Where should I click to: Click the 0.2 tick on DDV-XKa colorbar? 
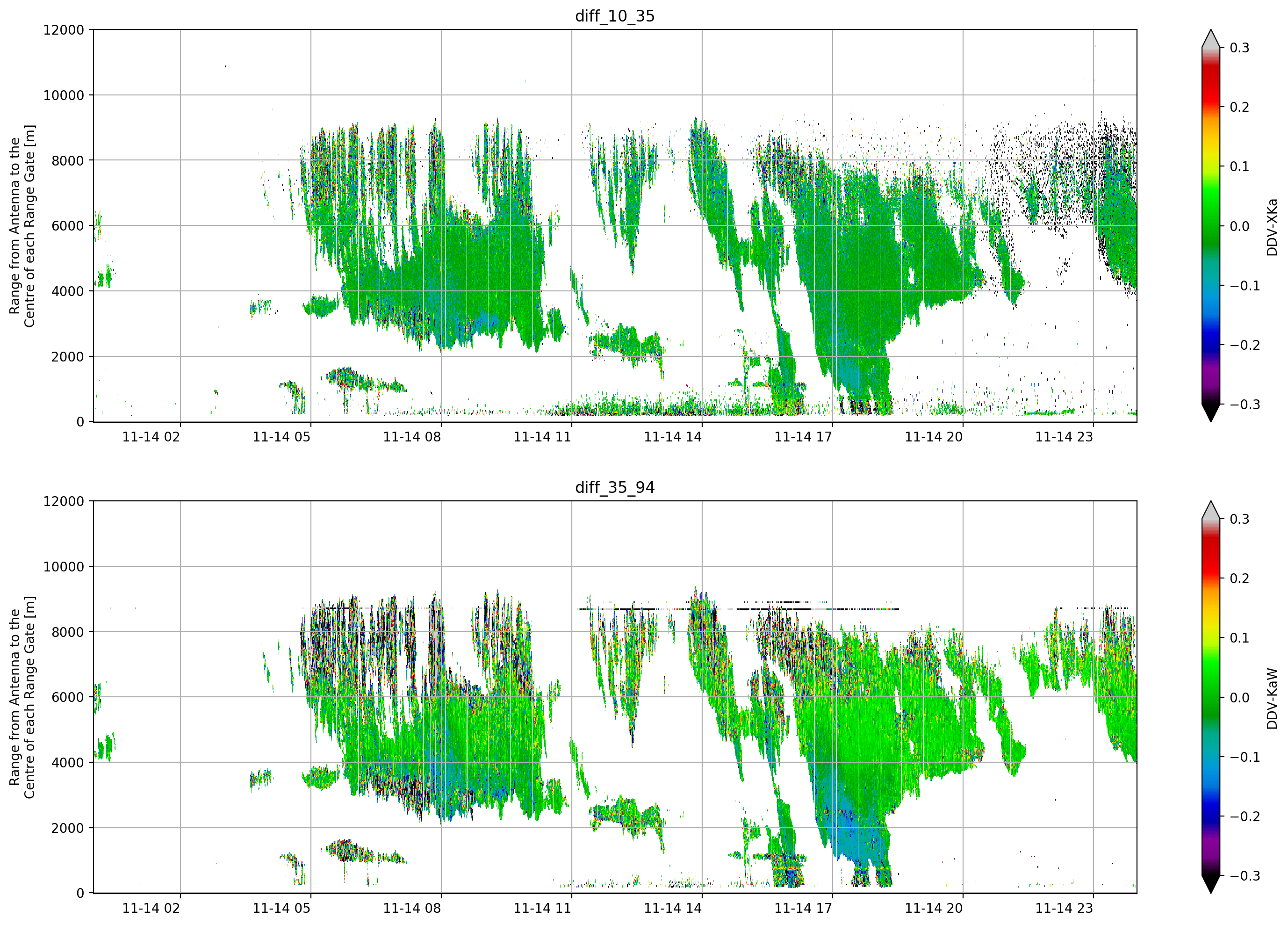tap(1240, 108)
